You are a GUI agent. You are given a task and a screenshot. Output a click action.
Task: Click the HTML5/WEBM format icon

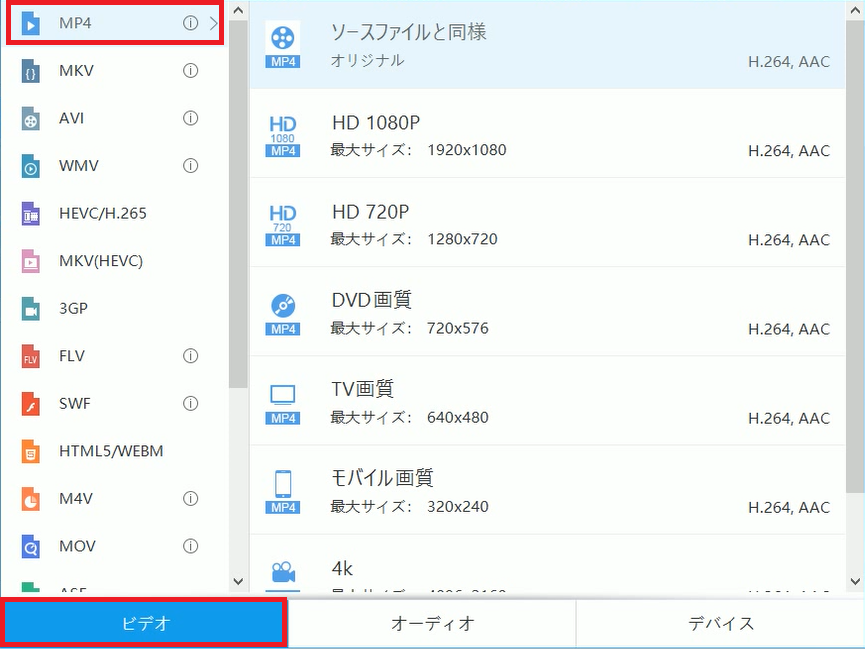pos(31,452)
